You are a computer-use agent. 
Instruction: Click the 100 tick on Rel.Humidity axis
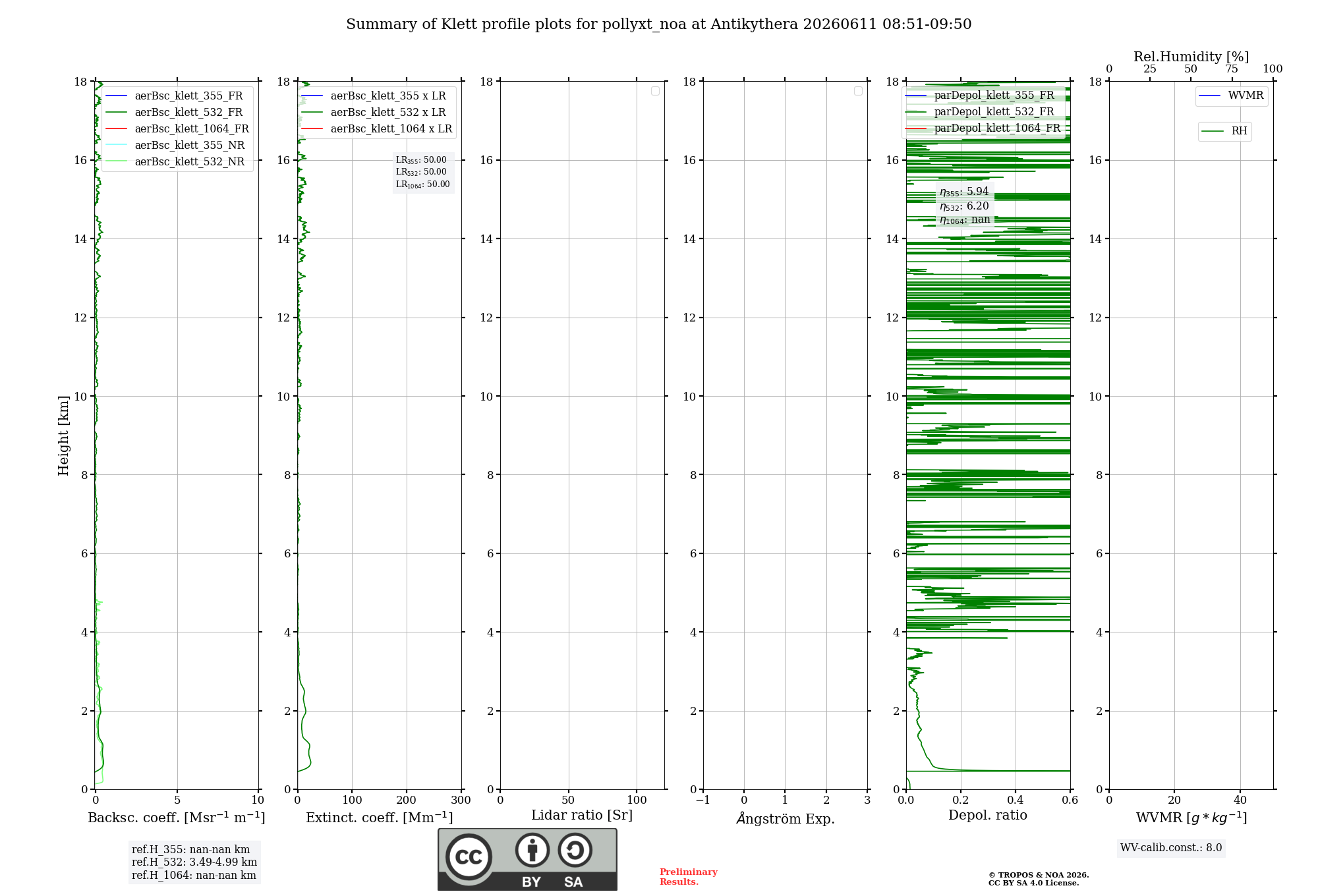point(1273,69)
